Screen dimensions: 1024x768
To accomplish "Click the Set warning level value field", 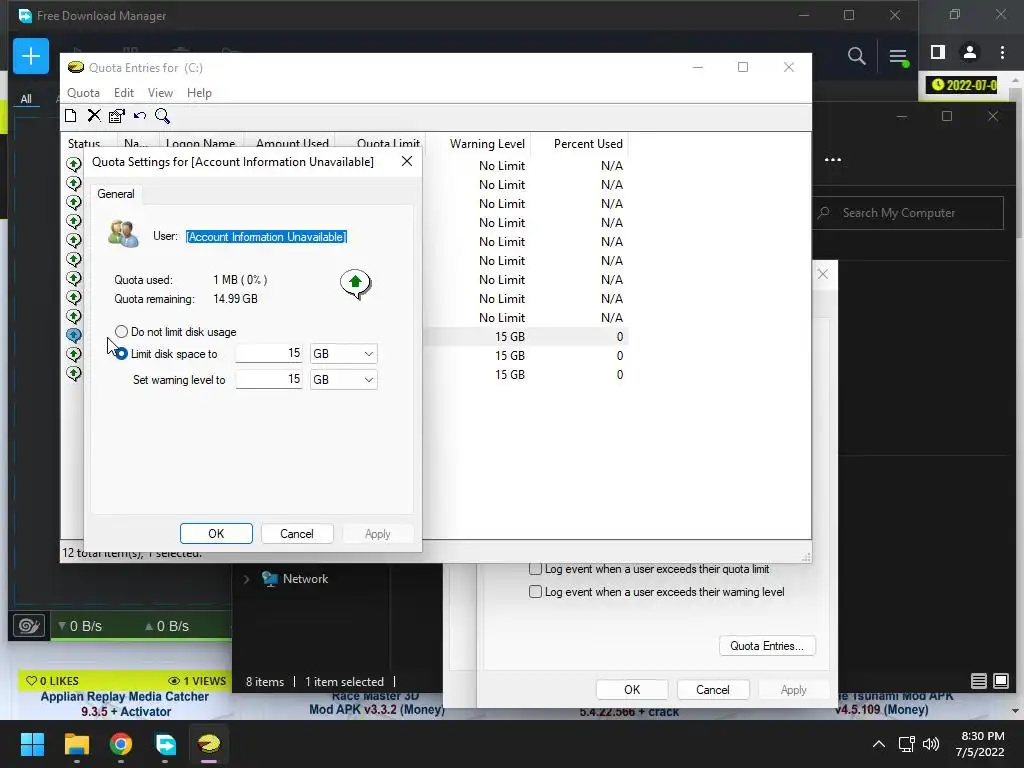I will point(269,379).
